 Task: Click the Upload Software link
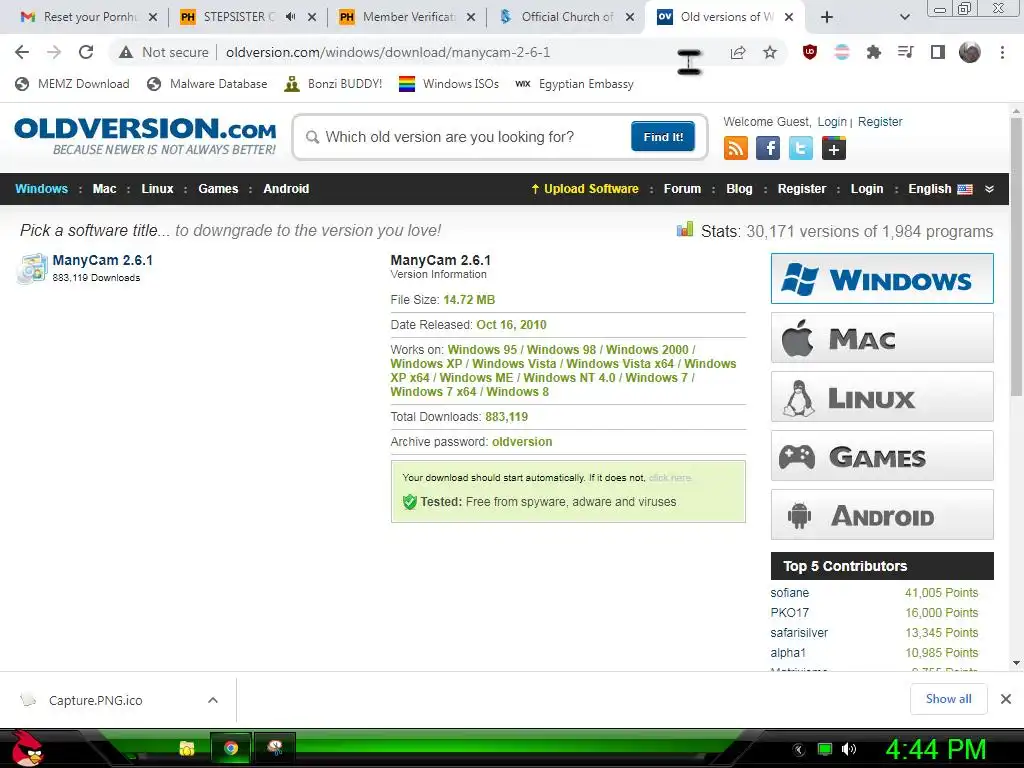[x=584, y=189]
